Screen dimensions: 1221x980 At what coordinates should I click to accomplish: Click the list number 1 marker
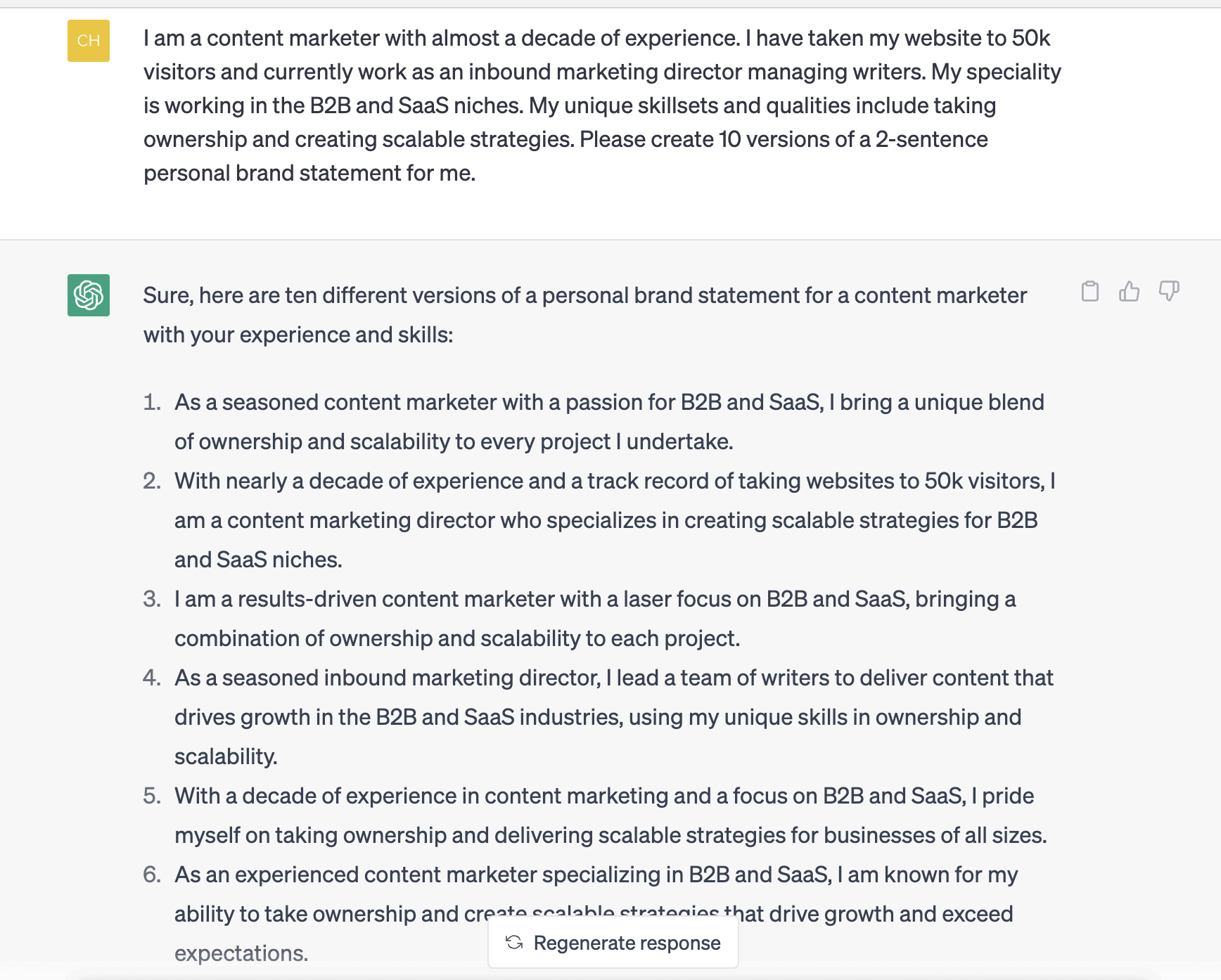tap(152, 402)
